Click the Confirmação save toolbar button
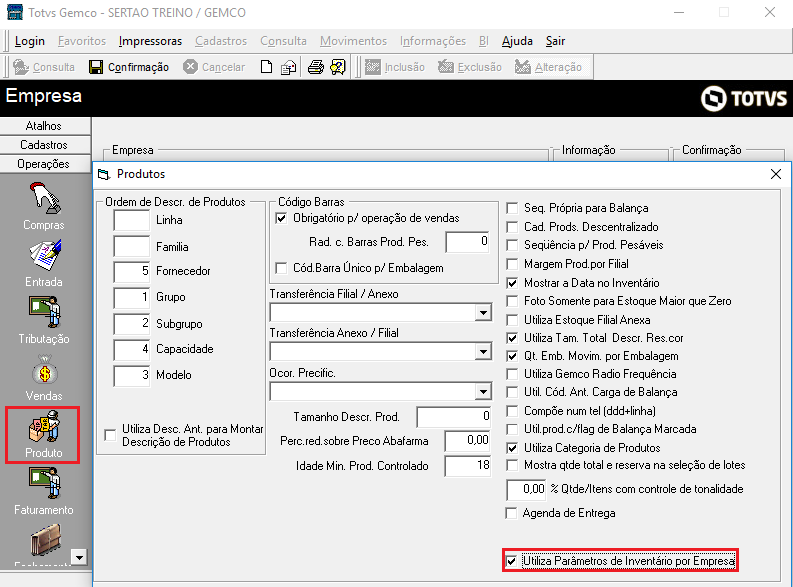 tap(128, 67)
